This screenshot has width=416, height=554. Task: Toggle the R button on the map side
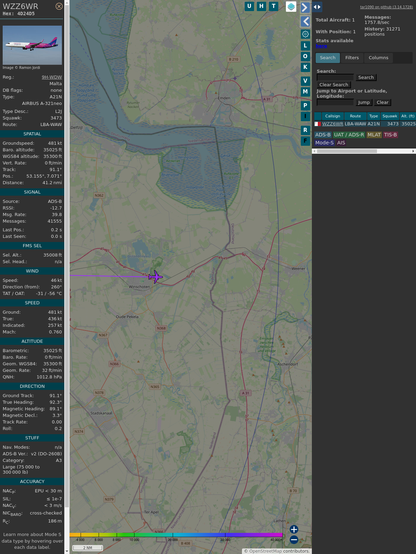pyautogui.click(x=305, y=130)
